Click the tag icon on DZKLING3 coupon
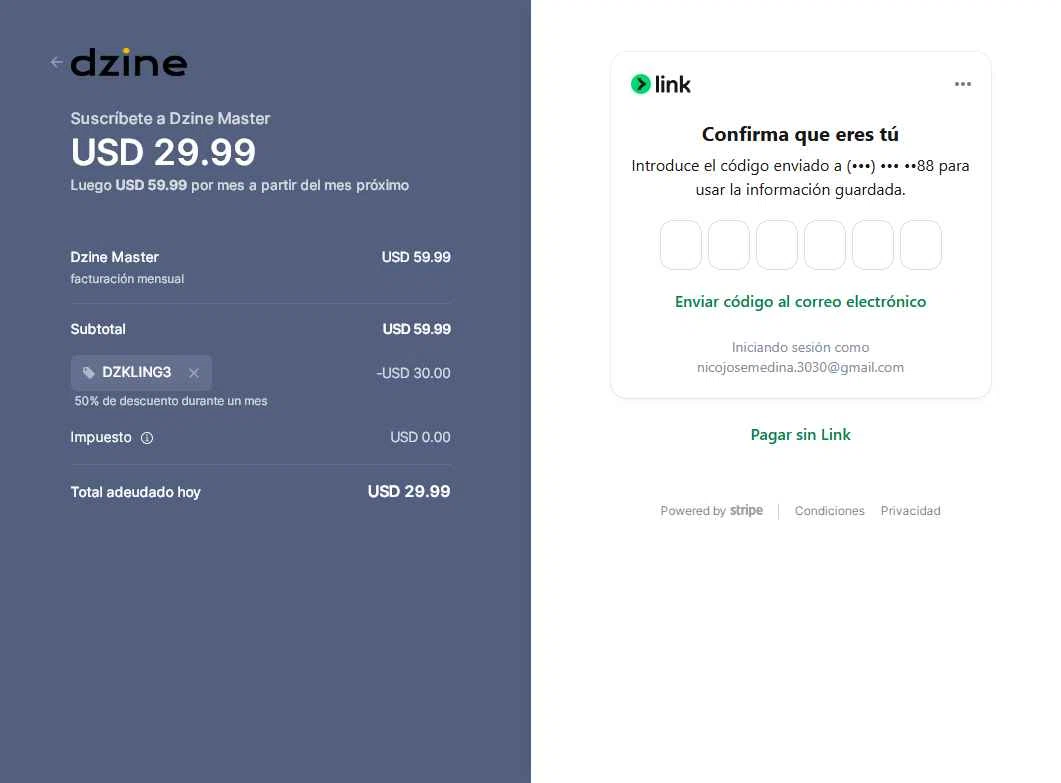The image size is (1061, 783). tap(89, 373)
